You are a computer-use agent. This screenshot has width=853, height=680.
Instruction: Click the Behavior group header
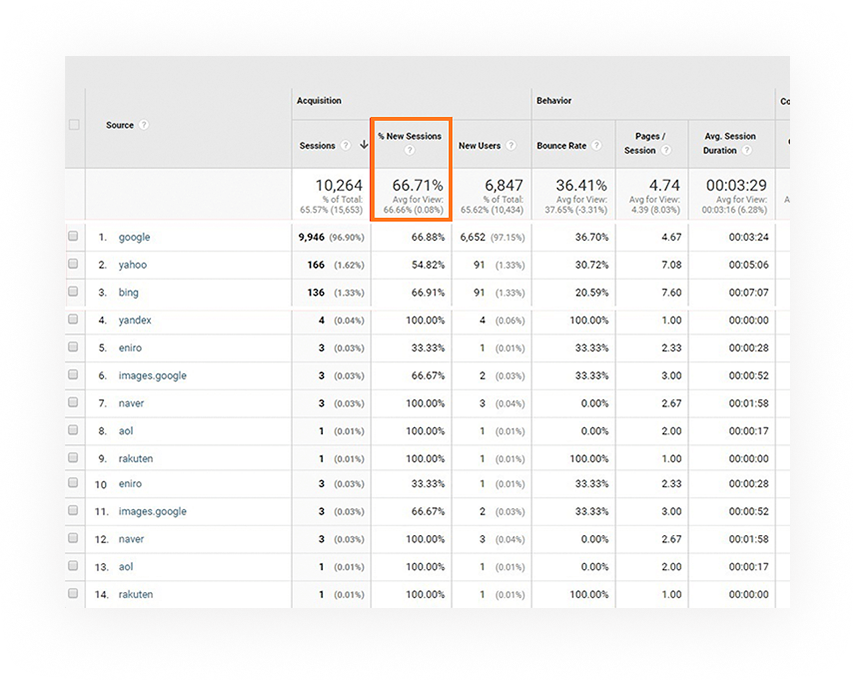pos(554,101)
